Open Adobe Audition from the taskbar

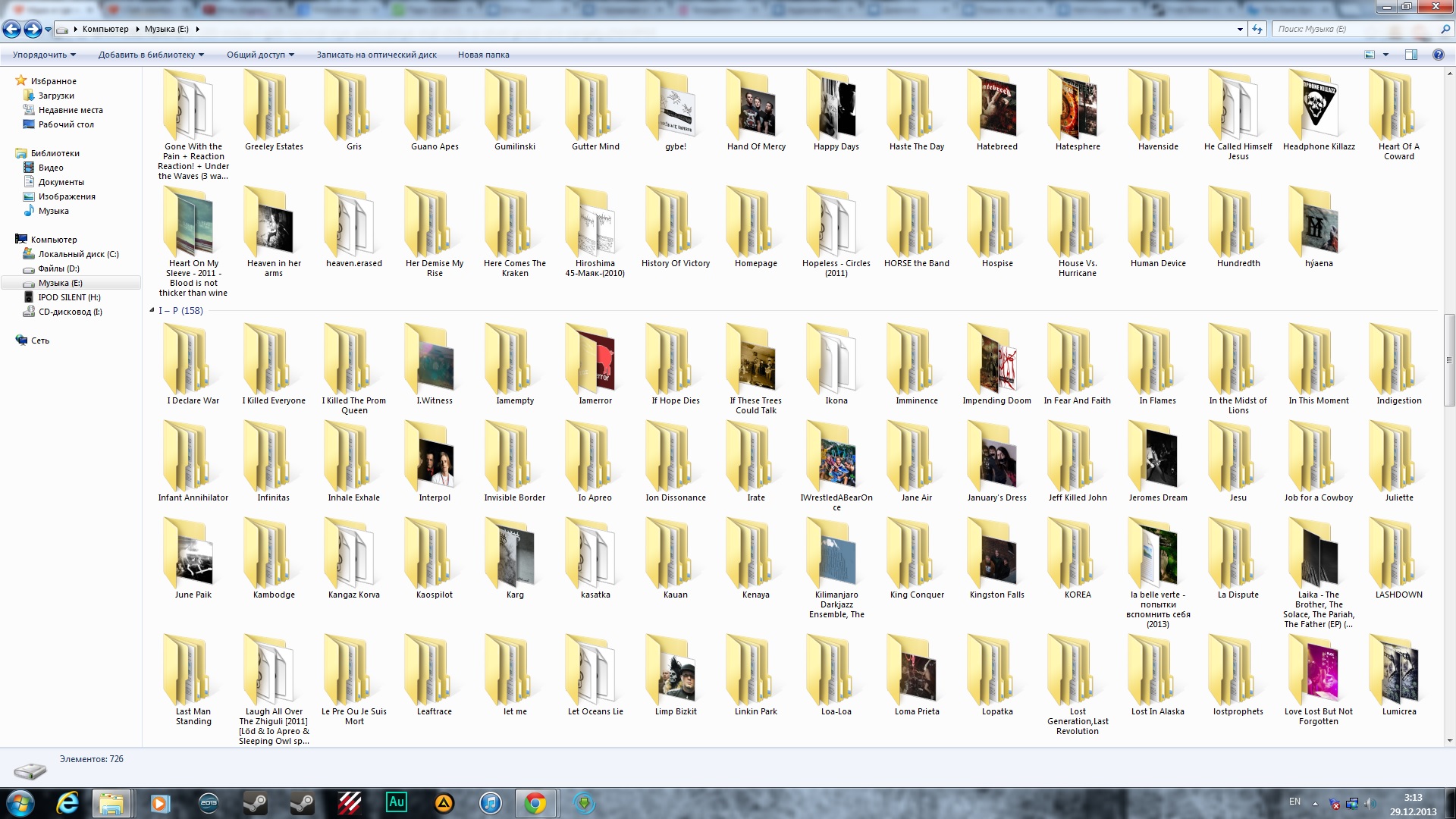pyautogui.click(x=396, y=802)
